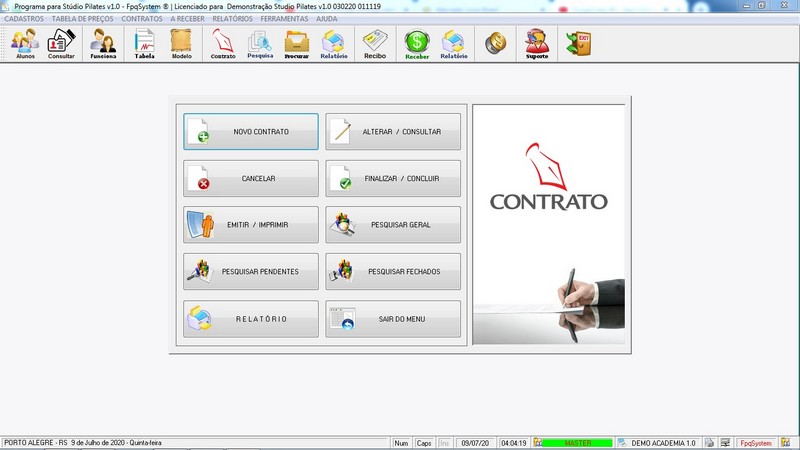This screenshot has width=800, height=450.
Task: Click the Num indicator in status bar
Action: click(401, 443)
